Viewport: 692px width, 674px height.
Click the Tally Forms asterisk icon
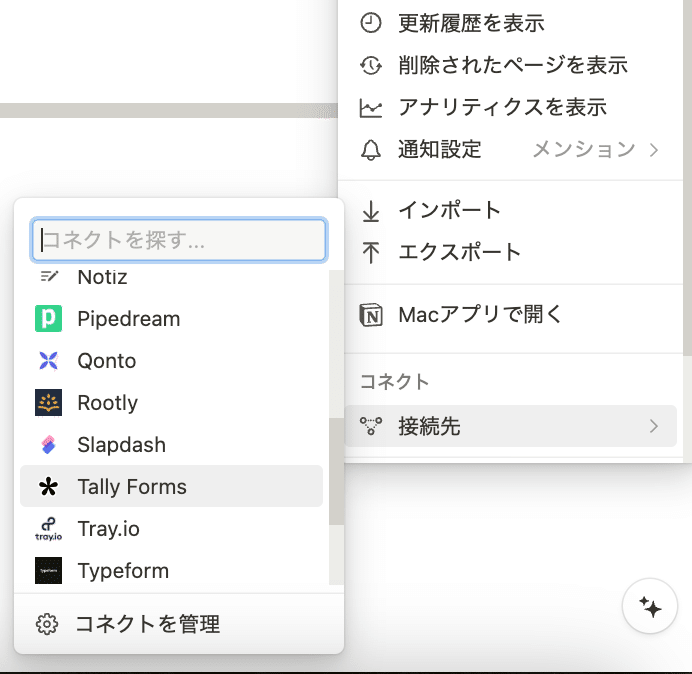(x=49, y=486)
